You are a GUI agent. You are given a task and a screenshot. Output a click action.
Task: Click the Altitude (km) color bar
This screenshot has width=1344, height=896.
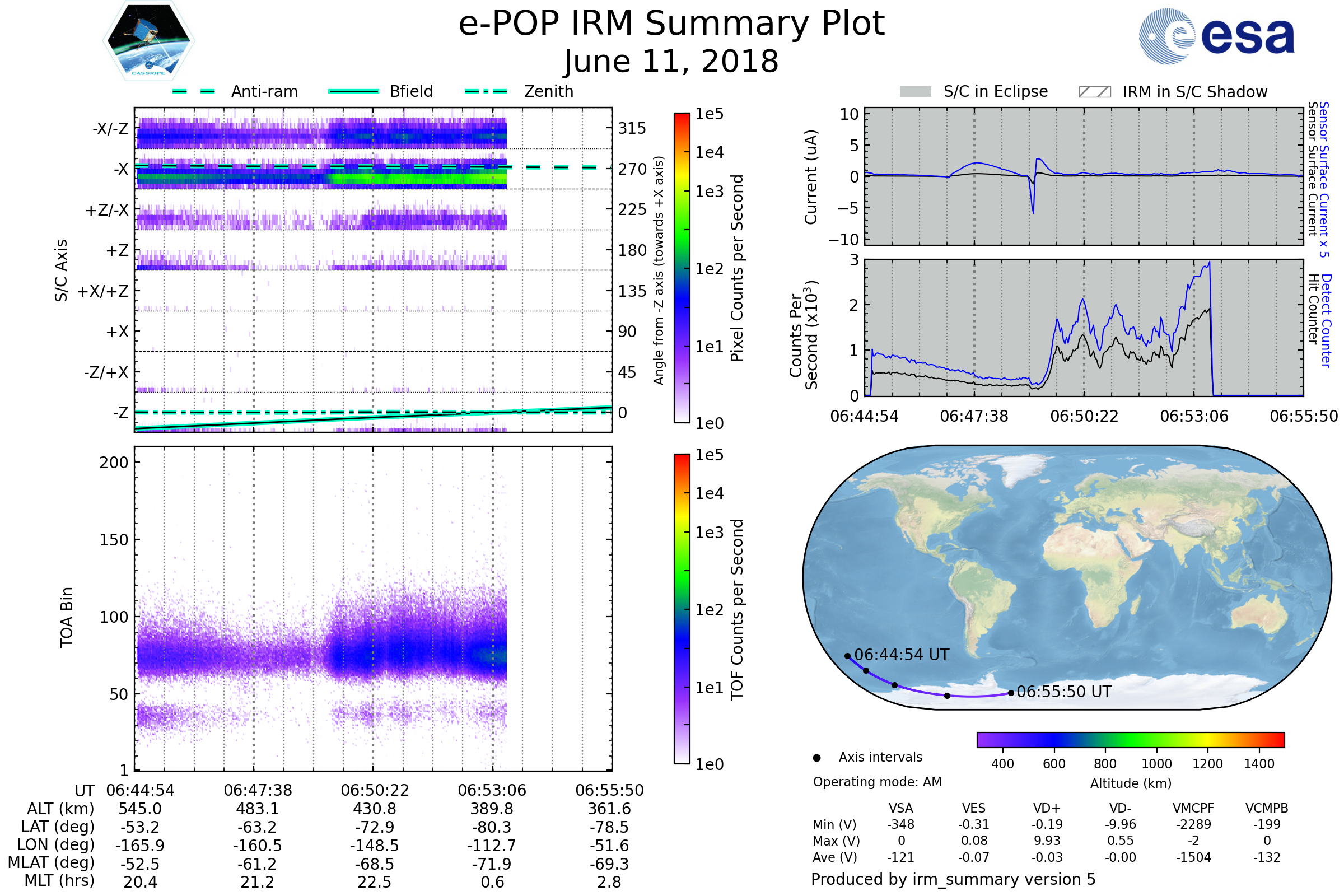pos(1130,740)
